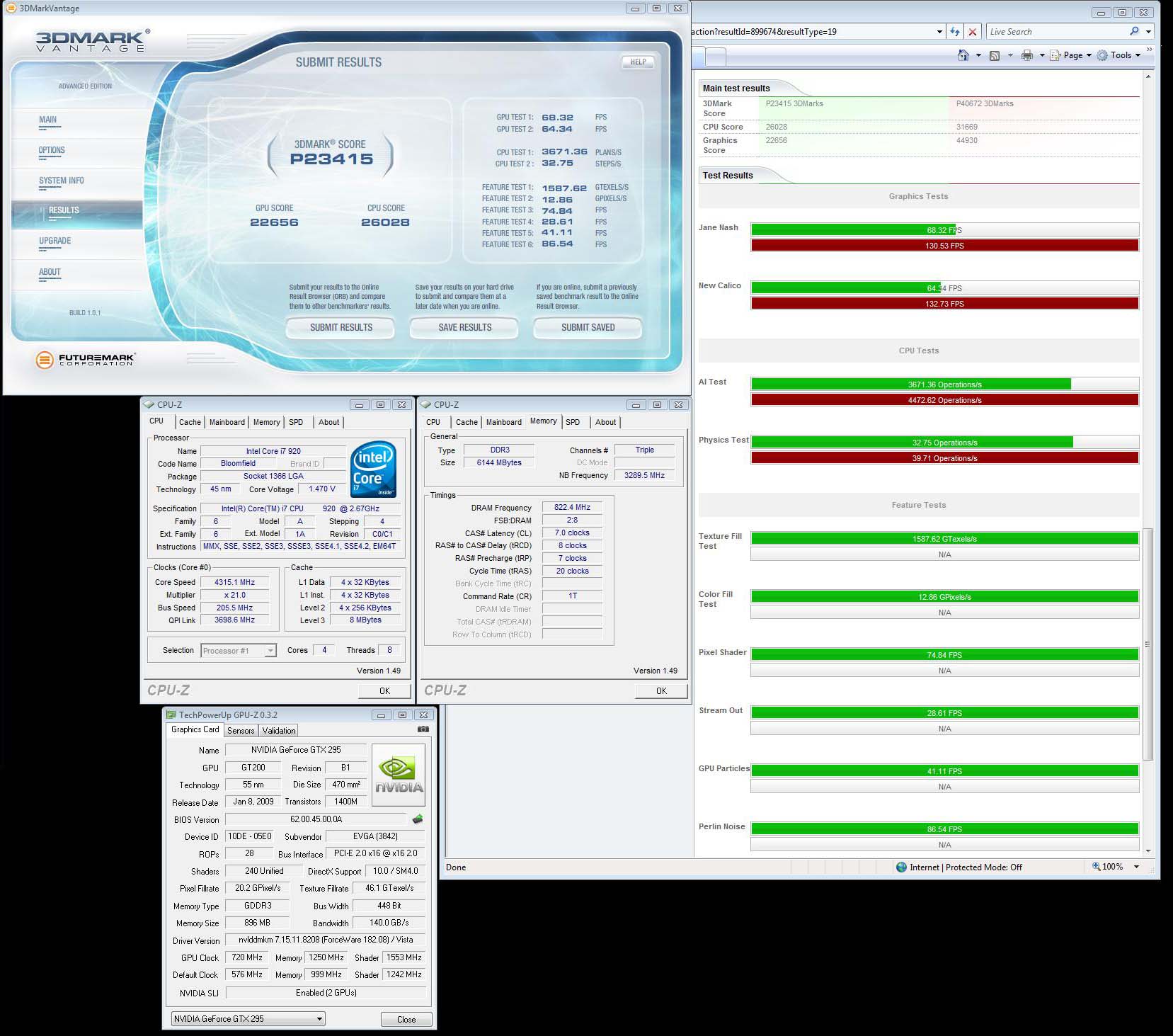Viewport: 1173px width, 1036px height.
Task: Click the BIOS save chip icon in GPU-Z
Action: pyautogui.click(x=418, y=819)
